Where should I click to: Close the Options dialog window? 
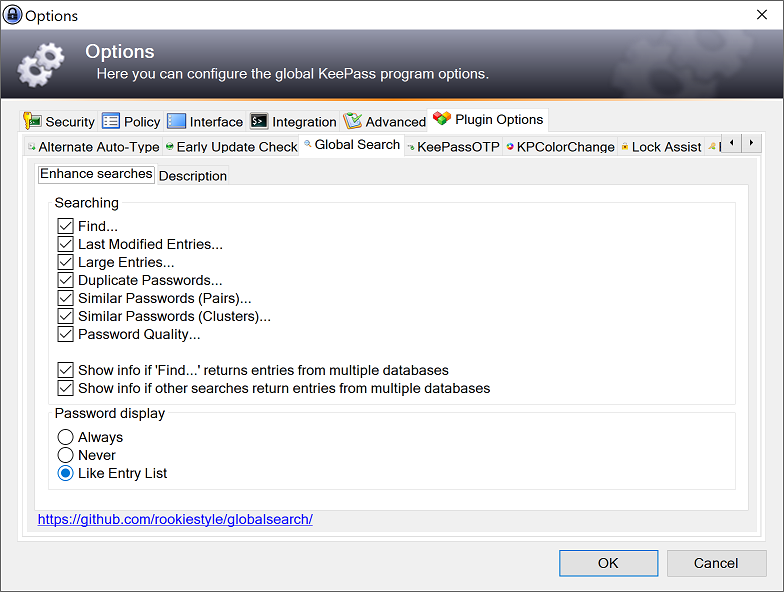[x=762, y=14]
